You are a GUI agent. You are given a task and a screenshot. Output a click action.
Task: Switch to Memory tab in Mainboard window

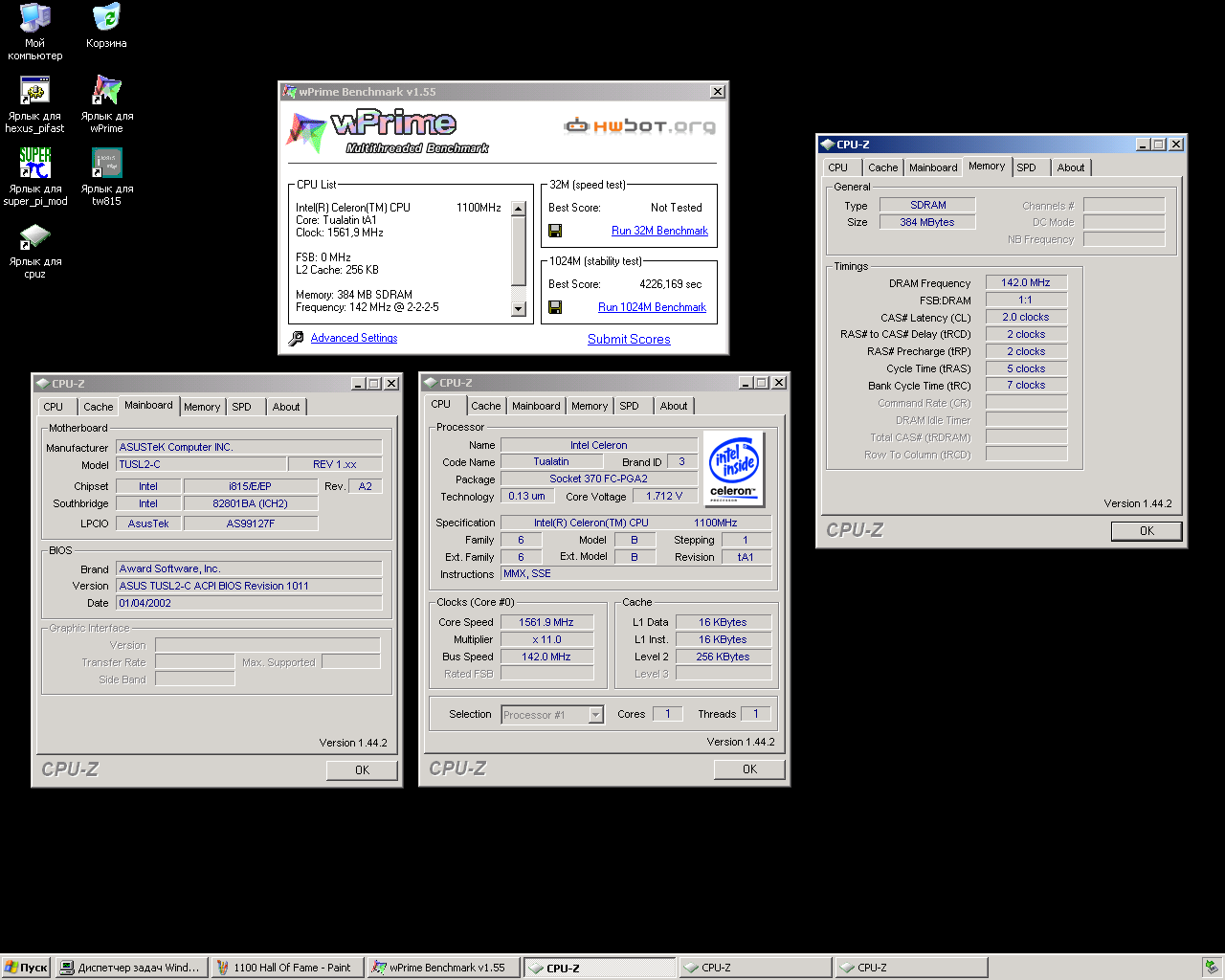(202, 407)
